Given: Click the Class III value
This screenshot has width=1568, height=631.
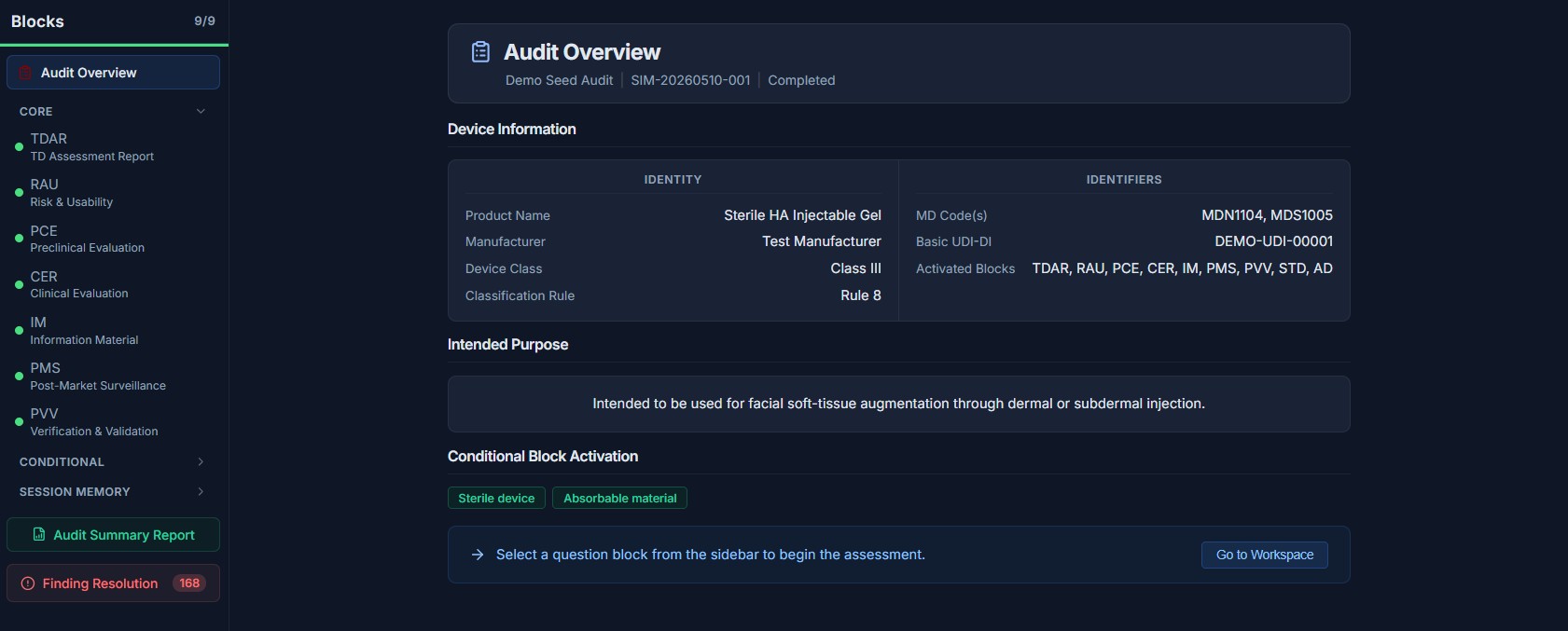Looking at the screenshot, I should click(x=855, y=268).
